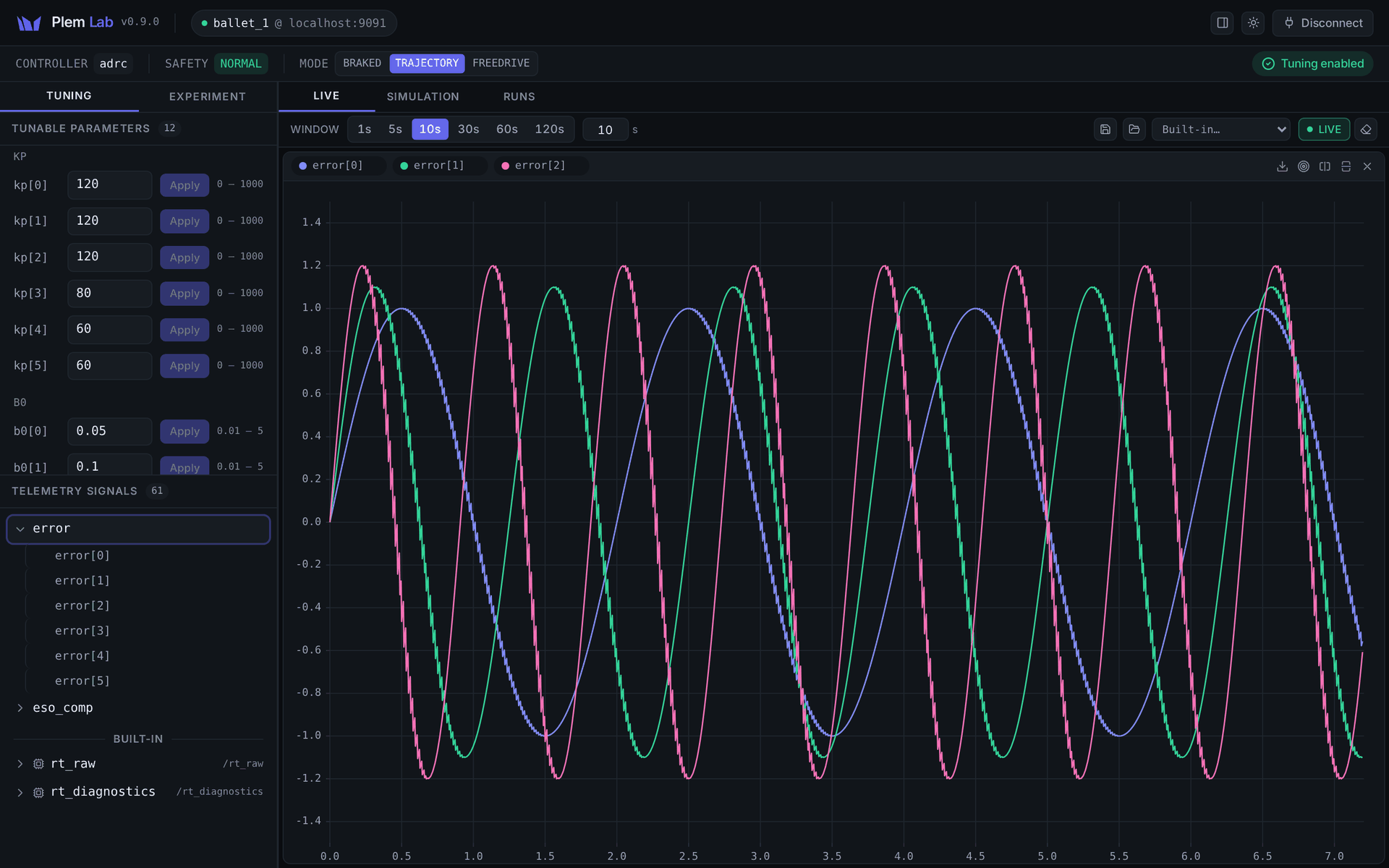The image size is (1389, 868).
Task: Apply the b0[0] value
Action: [x=184, y=431]
